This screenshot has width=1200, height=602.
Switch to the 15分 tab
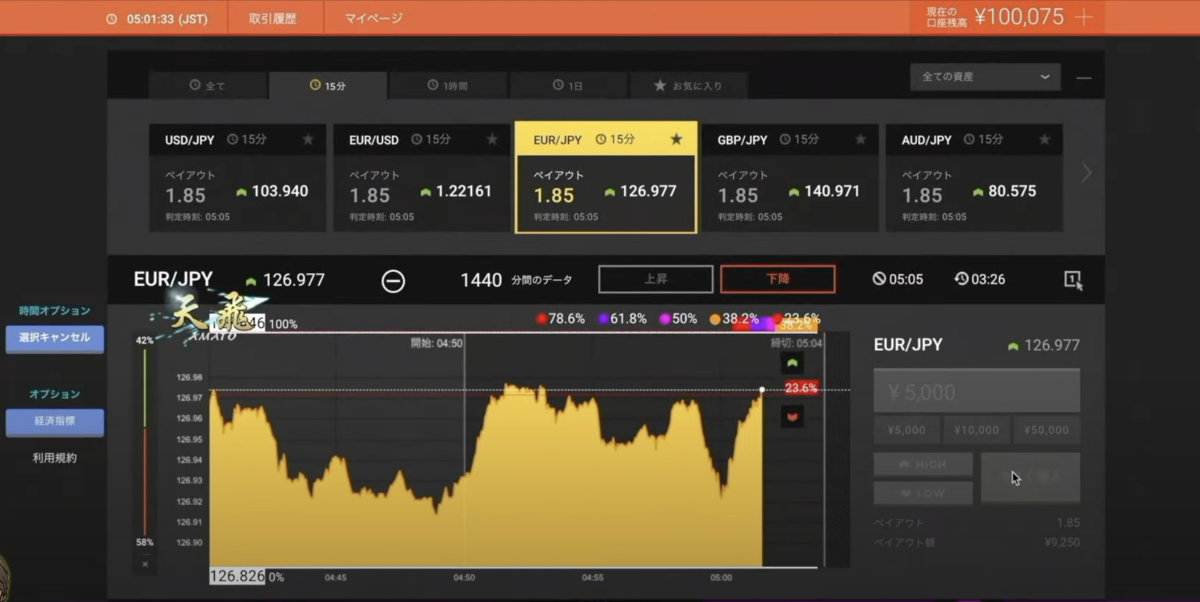(x=328, y=86)
